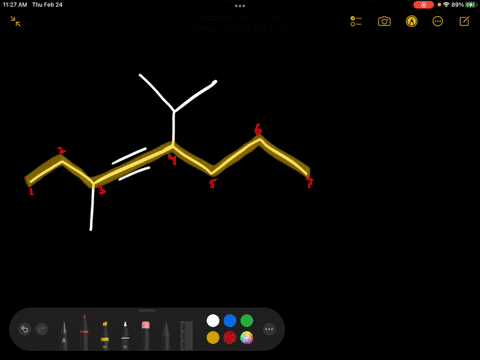Tap the three dots multitasking control at the top
This screenshot has height=360, width=480.
coord(240,6)
